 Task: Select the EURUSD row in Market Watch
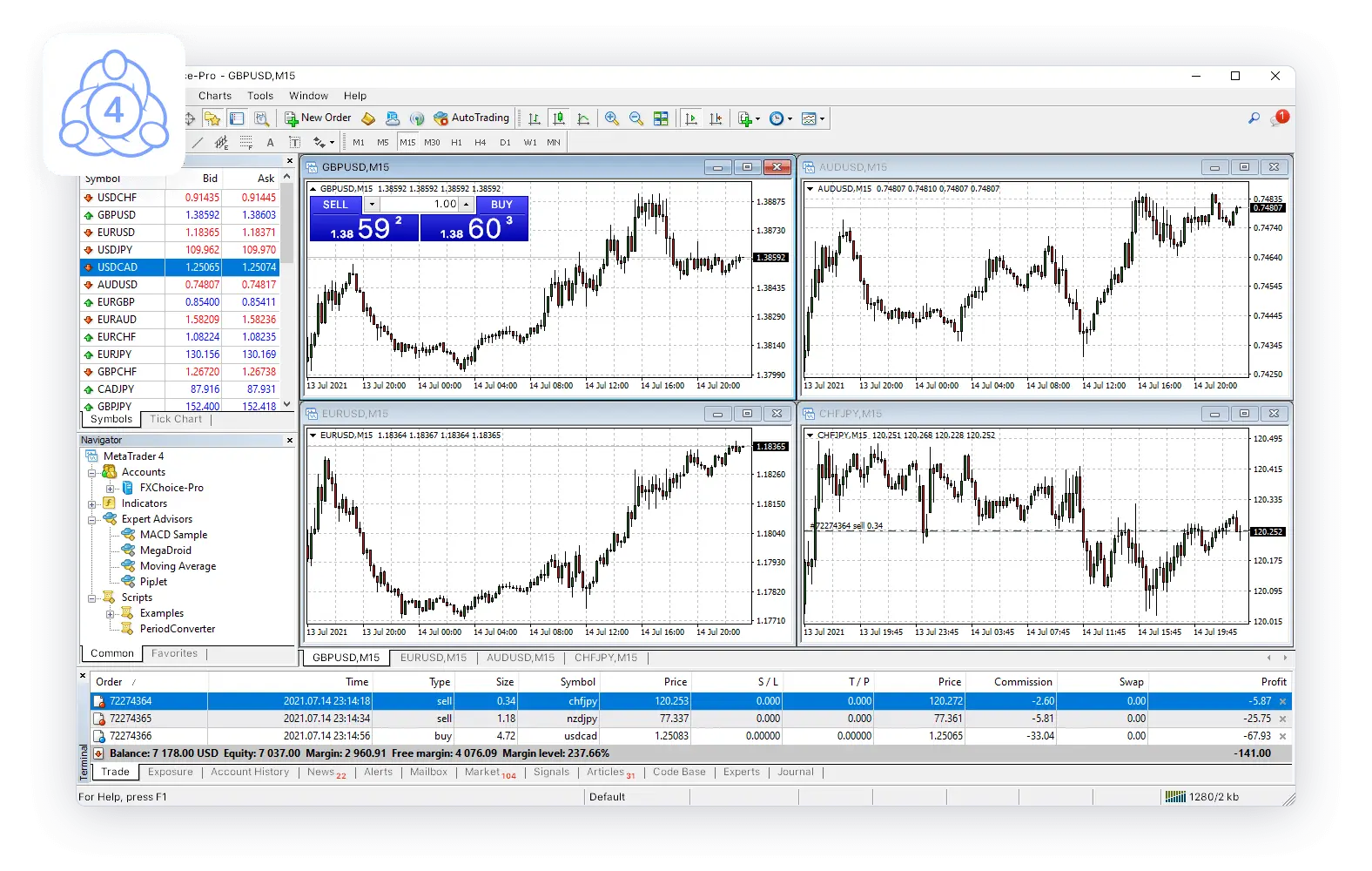pos(116,233)
